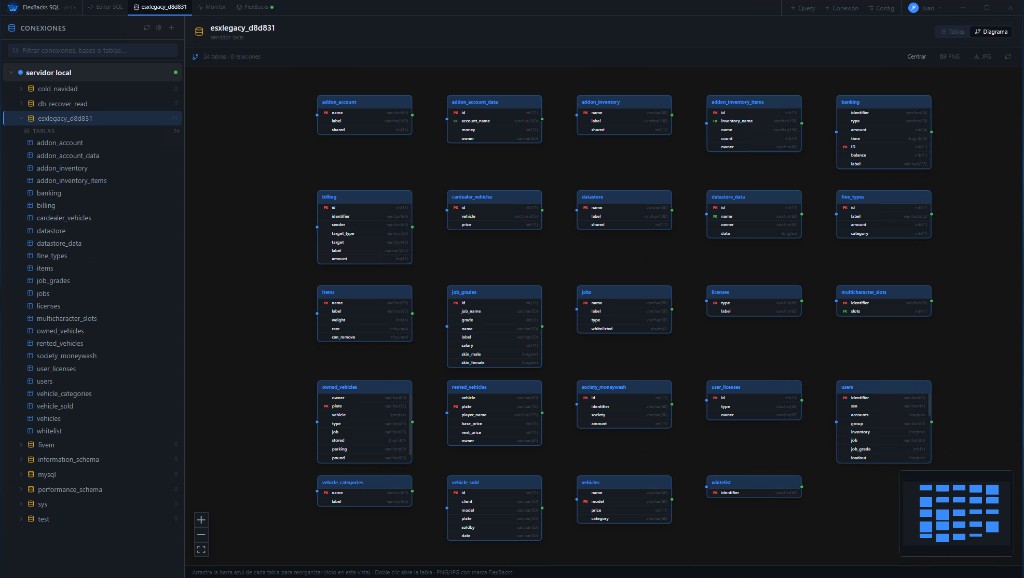
Task: Click the banking table header in diagram
Action: tap(884, 102)
